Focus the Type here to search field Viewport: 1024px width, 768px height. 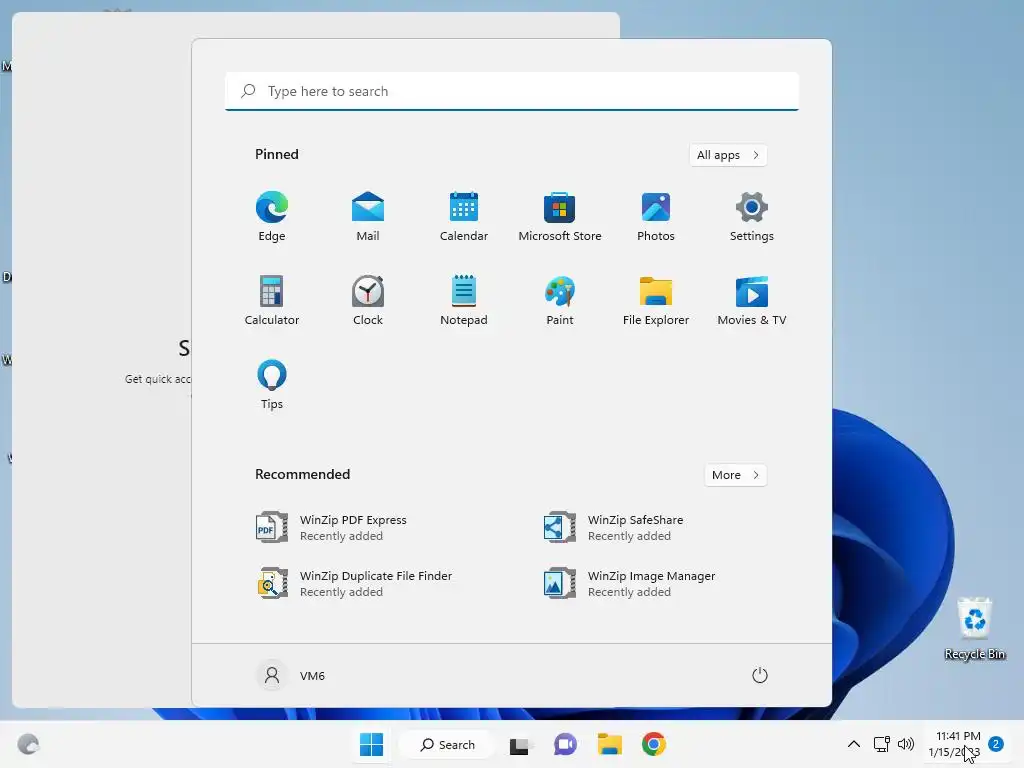[512, 91]
